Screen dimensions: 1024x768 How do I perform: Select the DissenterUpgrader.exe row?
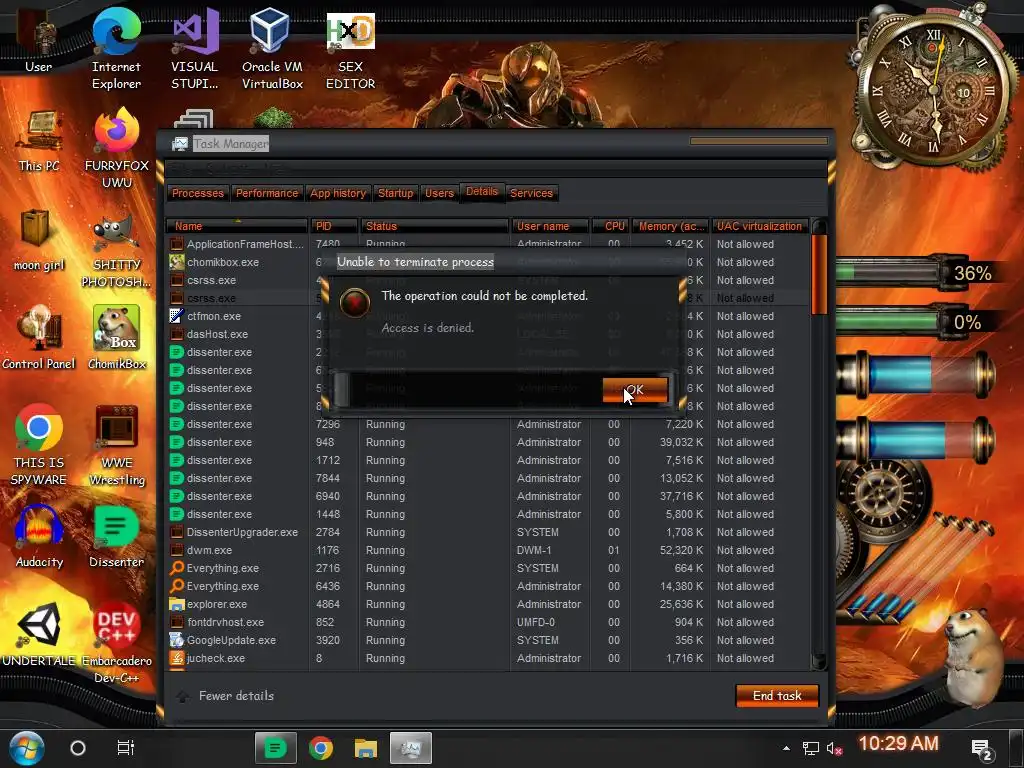[488, 532]
